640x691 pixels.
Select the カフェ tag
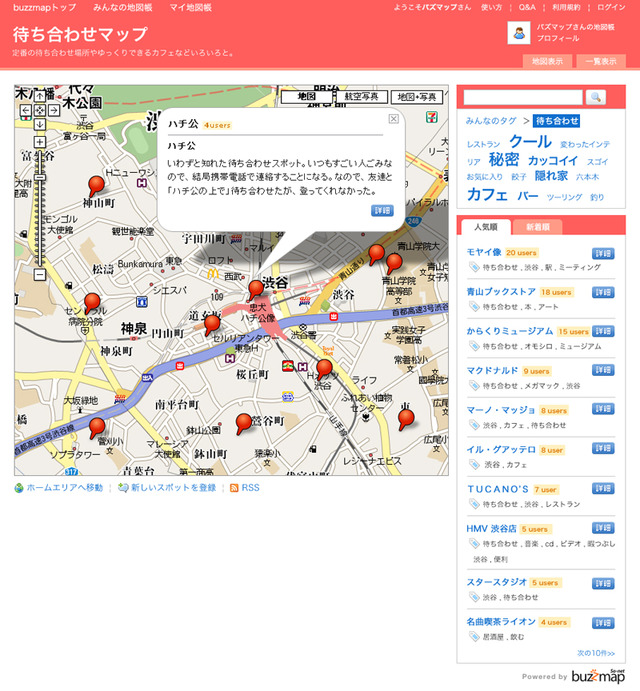(x=487, y=195)
